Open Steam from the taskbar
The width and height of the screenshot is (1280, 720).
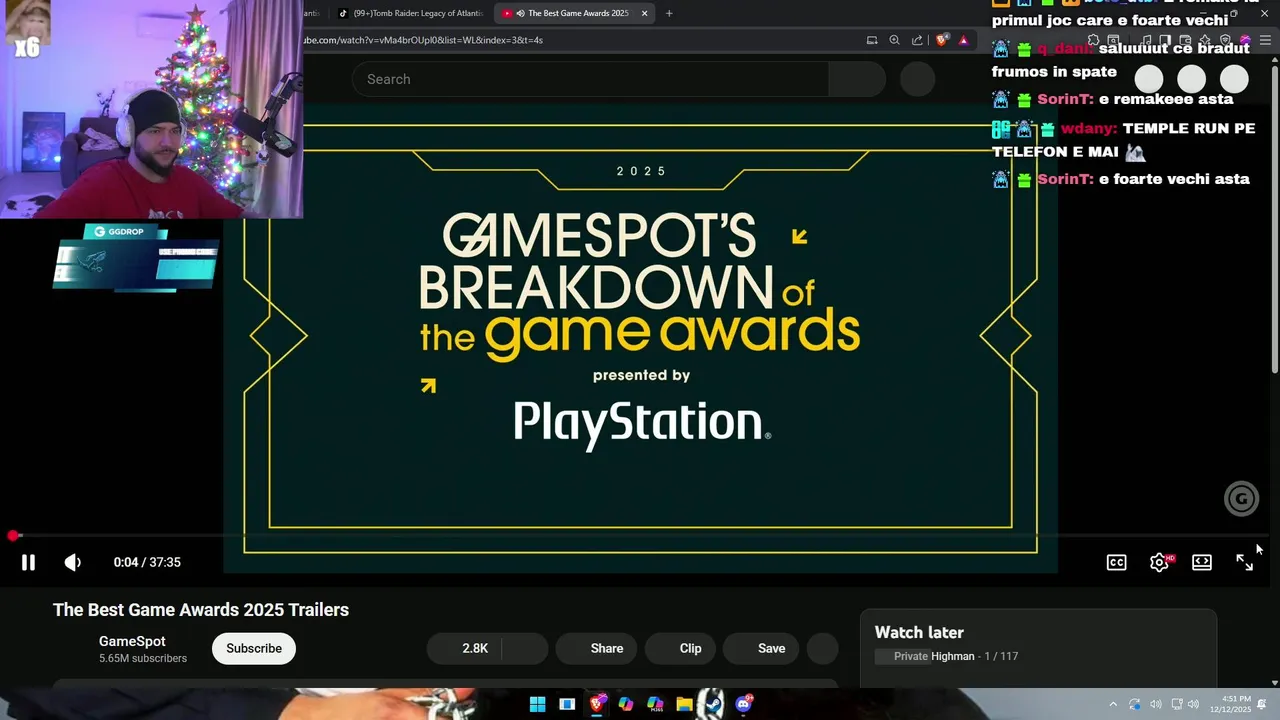click(x=712, y=704)
